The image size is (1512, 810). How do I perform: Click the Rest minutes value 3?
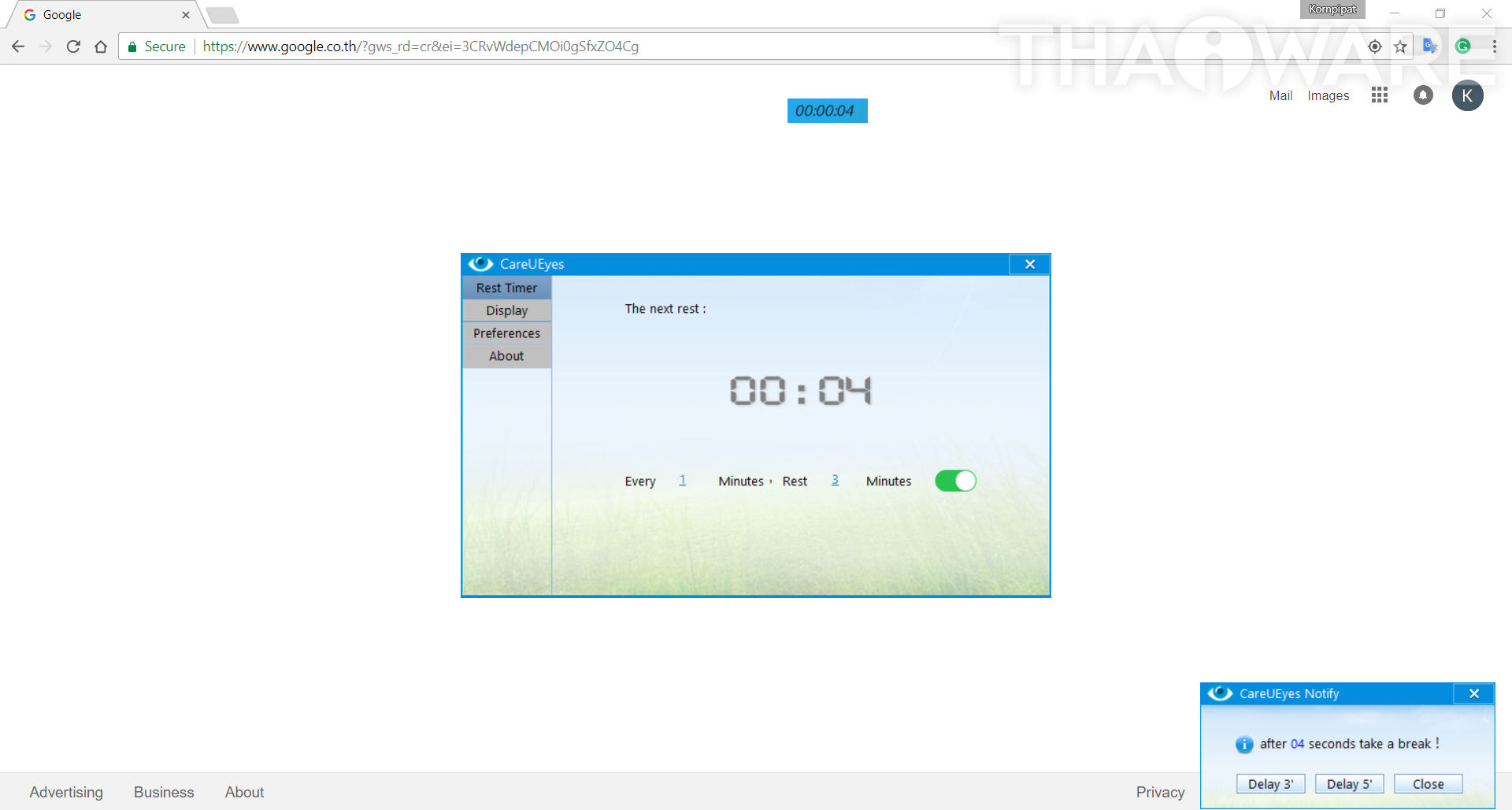tap(835, 480)
